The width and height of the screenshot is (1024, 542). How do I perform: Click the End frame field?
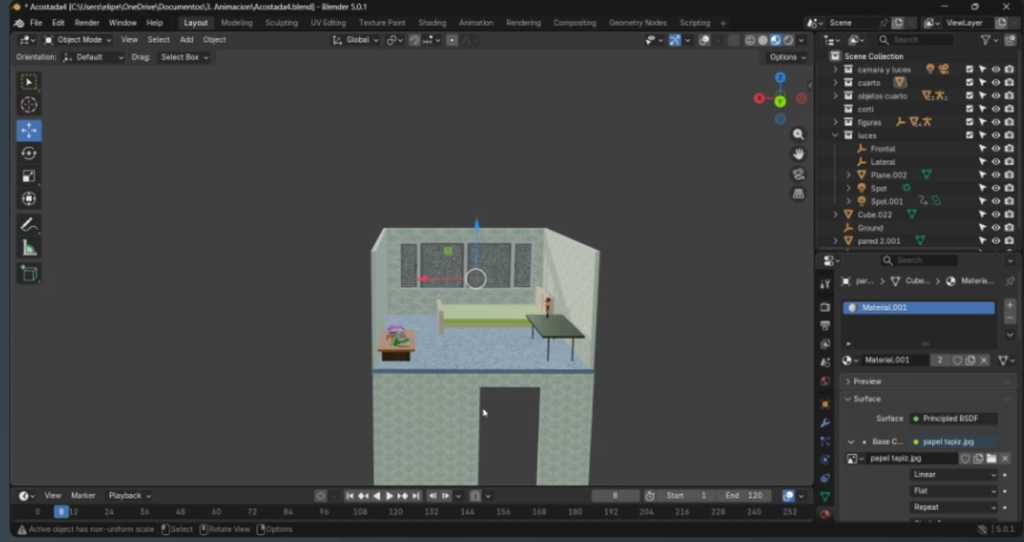742,495
